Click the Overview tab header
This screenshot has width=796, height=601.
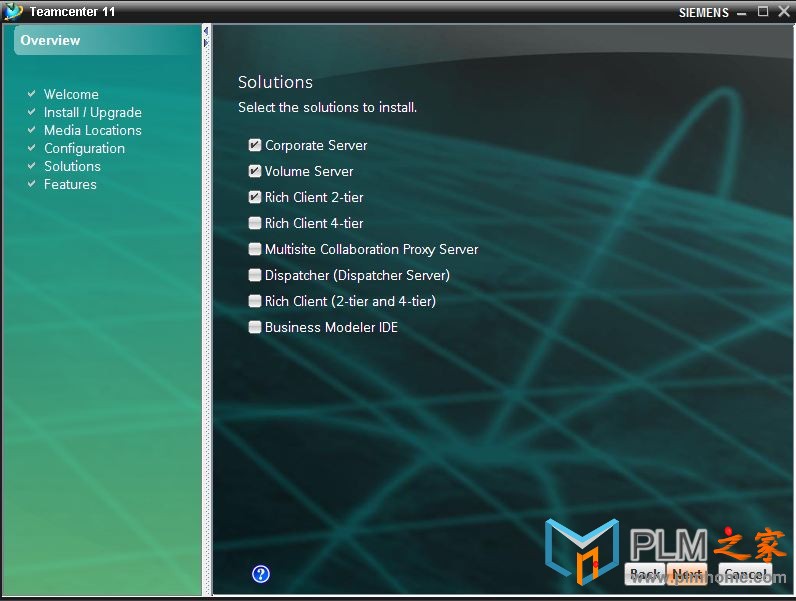(x=108, y=41)
